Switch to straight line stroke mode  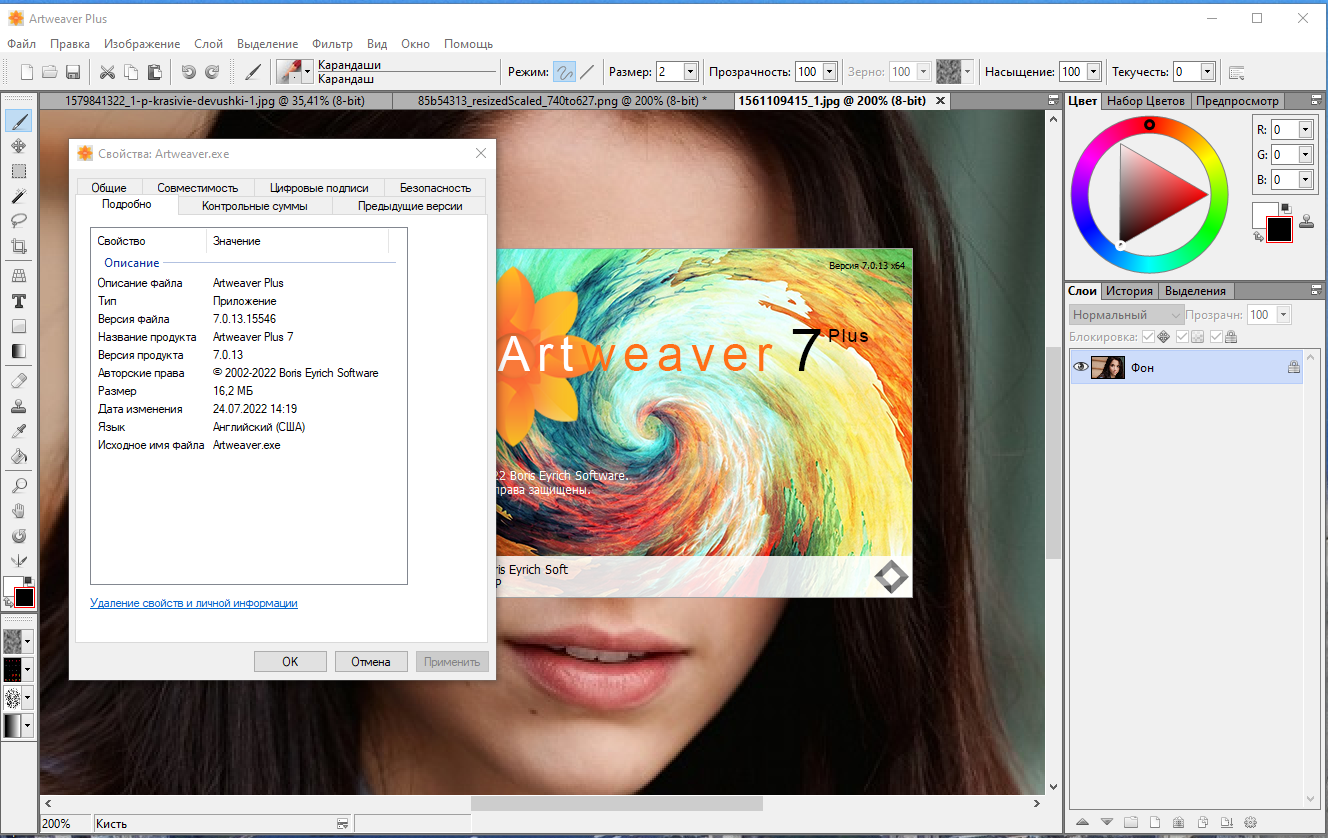(x=587, y=72)
